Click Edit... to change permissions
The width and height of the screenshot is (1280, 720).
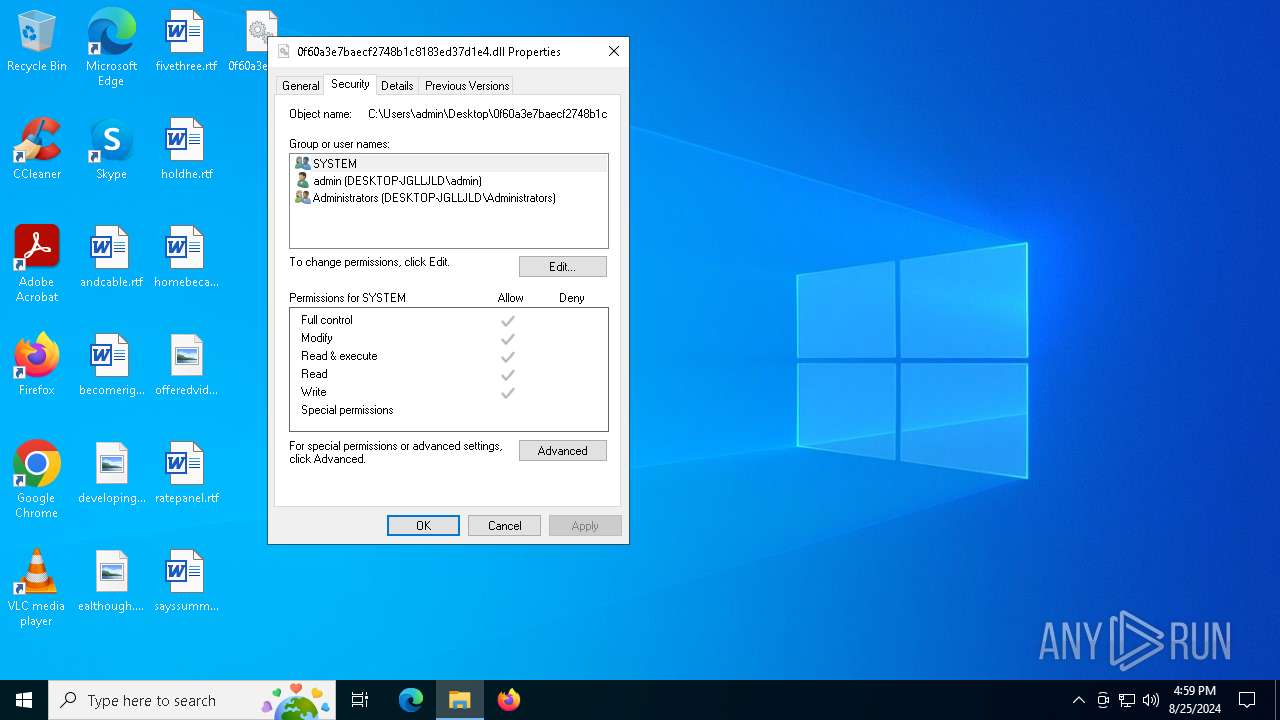[x=562, y=267]
